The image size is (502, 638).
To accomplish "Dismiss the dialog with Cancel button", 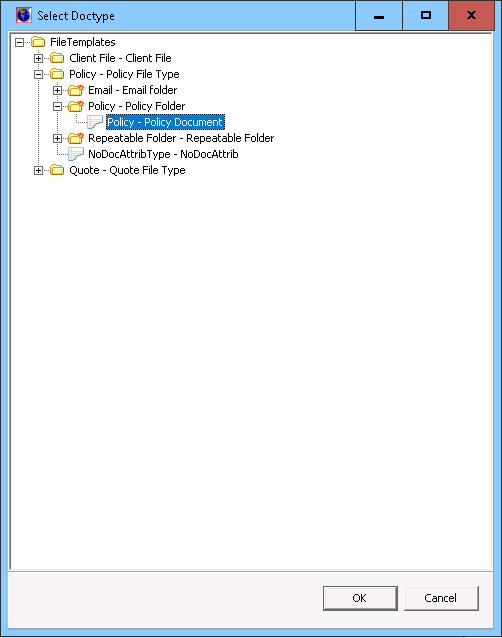I will point(441,598).
